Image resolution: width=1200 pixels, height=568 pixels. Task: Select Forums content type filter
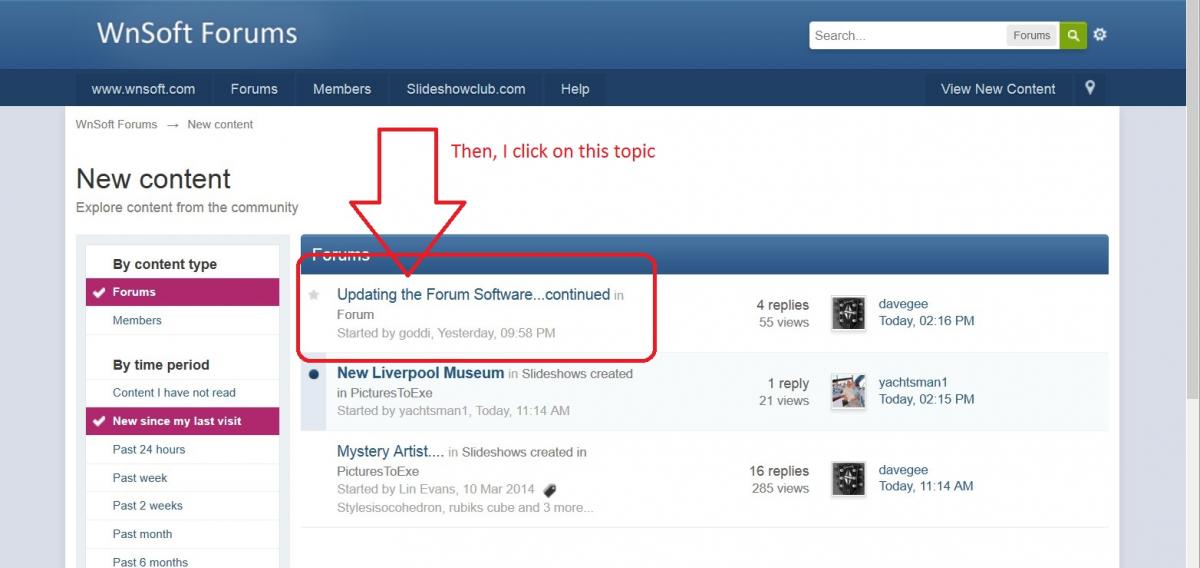[x=182, y=292]
